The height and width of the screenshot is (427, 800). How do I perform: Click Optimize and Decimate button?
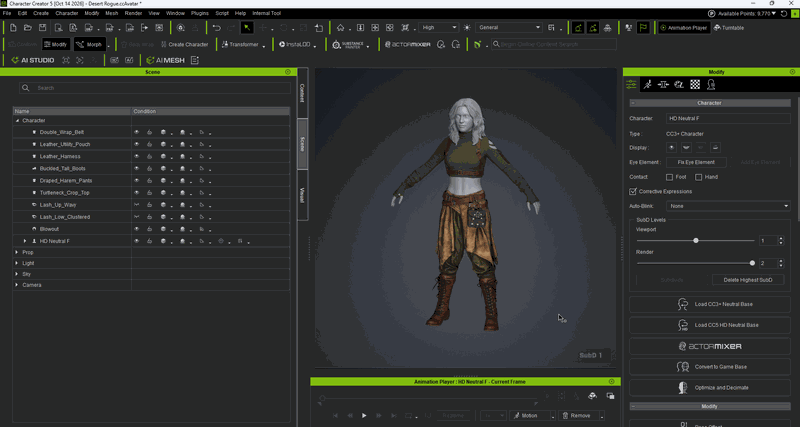coord(710,388)
